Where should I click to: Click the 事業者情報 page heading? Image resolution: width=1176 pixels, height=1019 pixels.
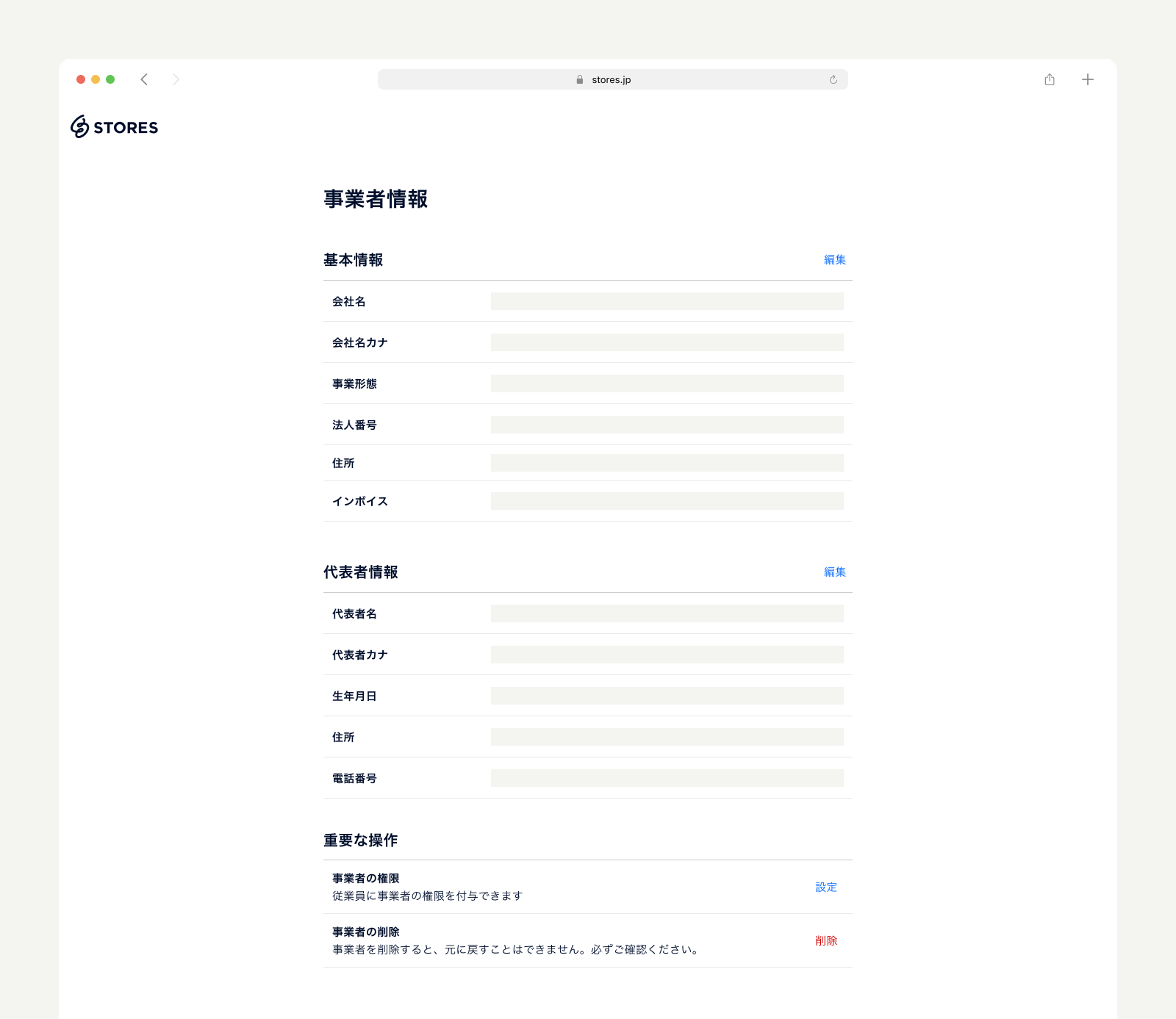[x=376, y=199]
